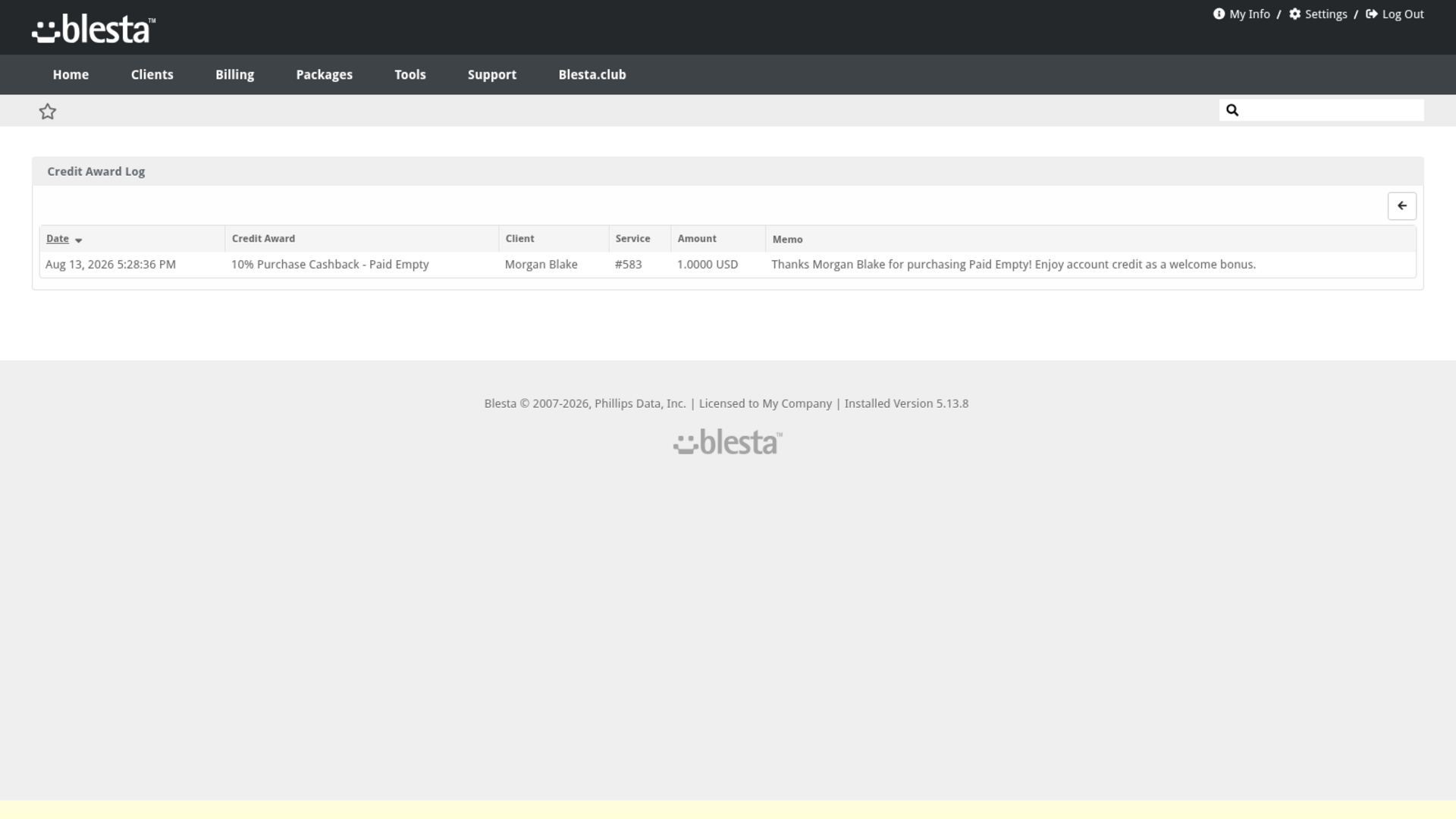
Task: Open the Packages menu
Action: coord(324,74)
